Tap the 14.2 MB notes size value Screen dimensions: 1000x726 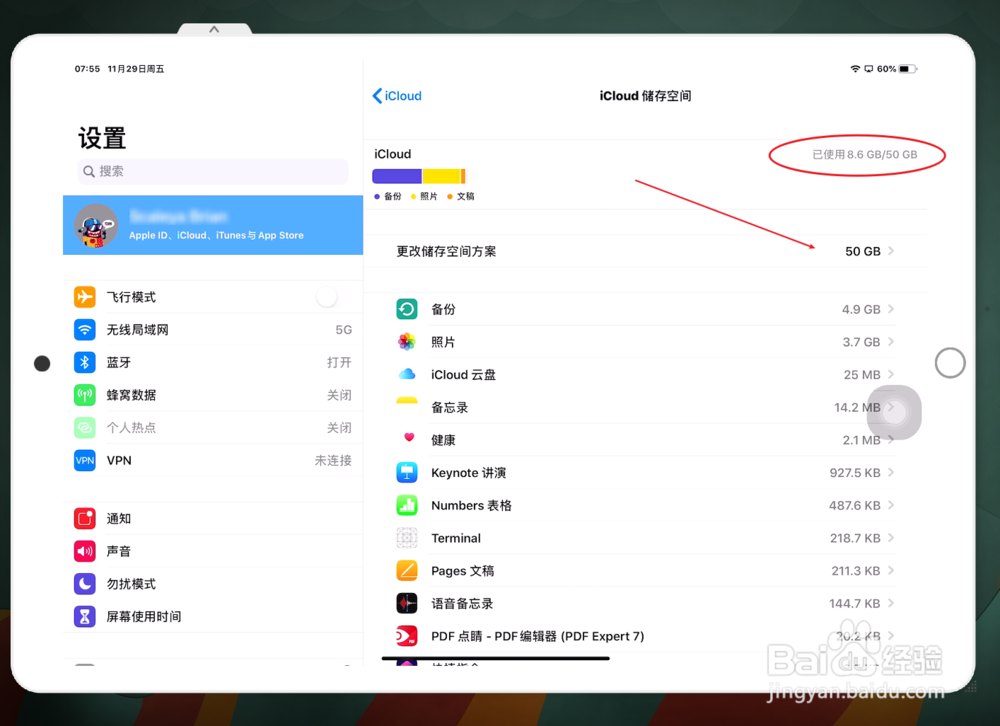(x=857, y=407)
